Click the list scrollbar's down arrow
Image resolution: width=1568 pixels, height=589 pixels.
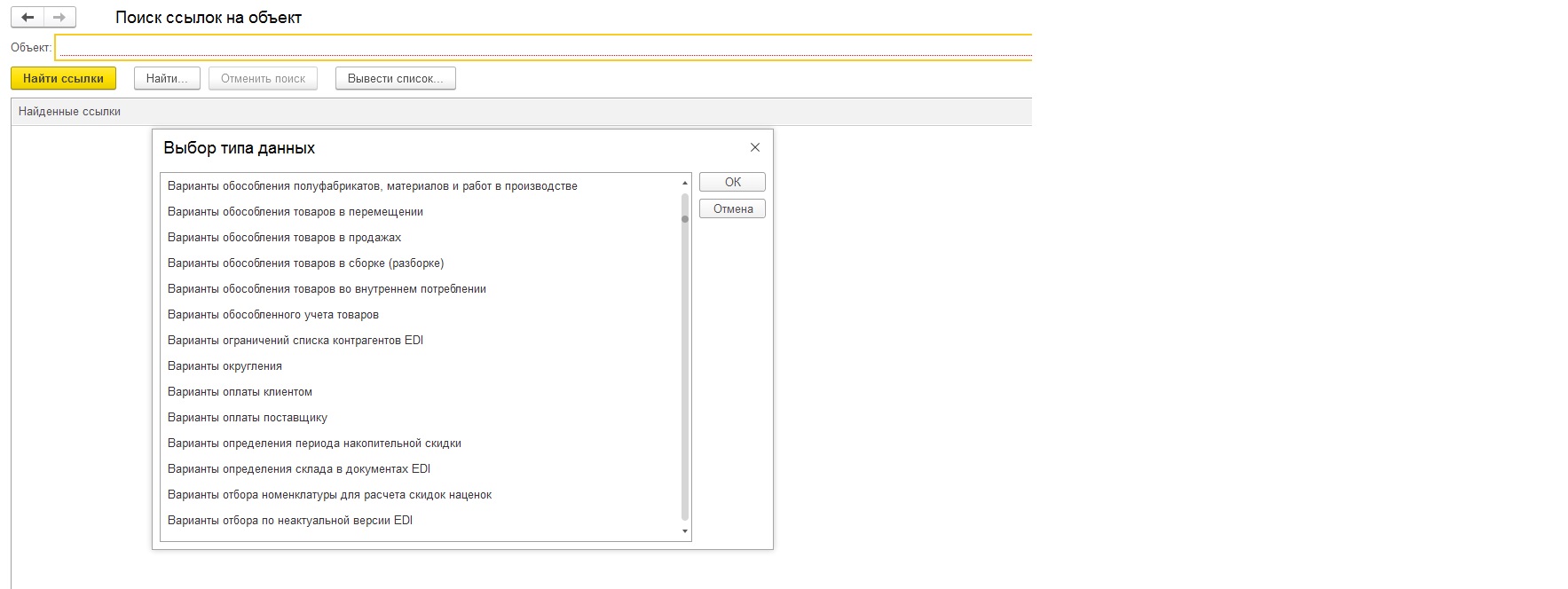tap(685, 531)
